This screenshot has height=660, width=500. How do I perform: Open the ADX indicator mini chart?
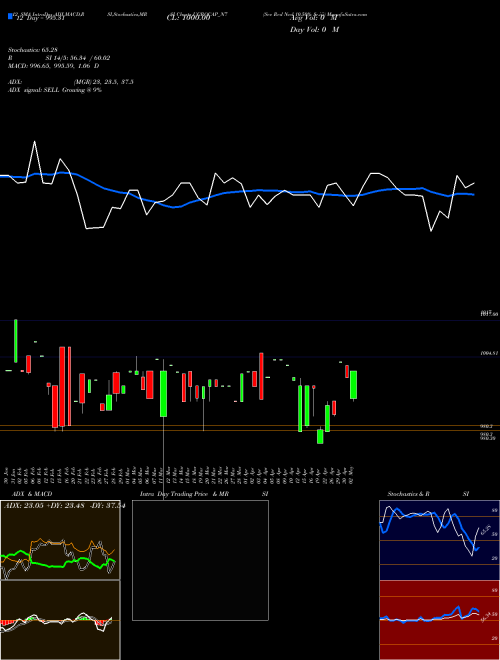point(60,540)
